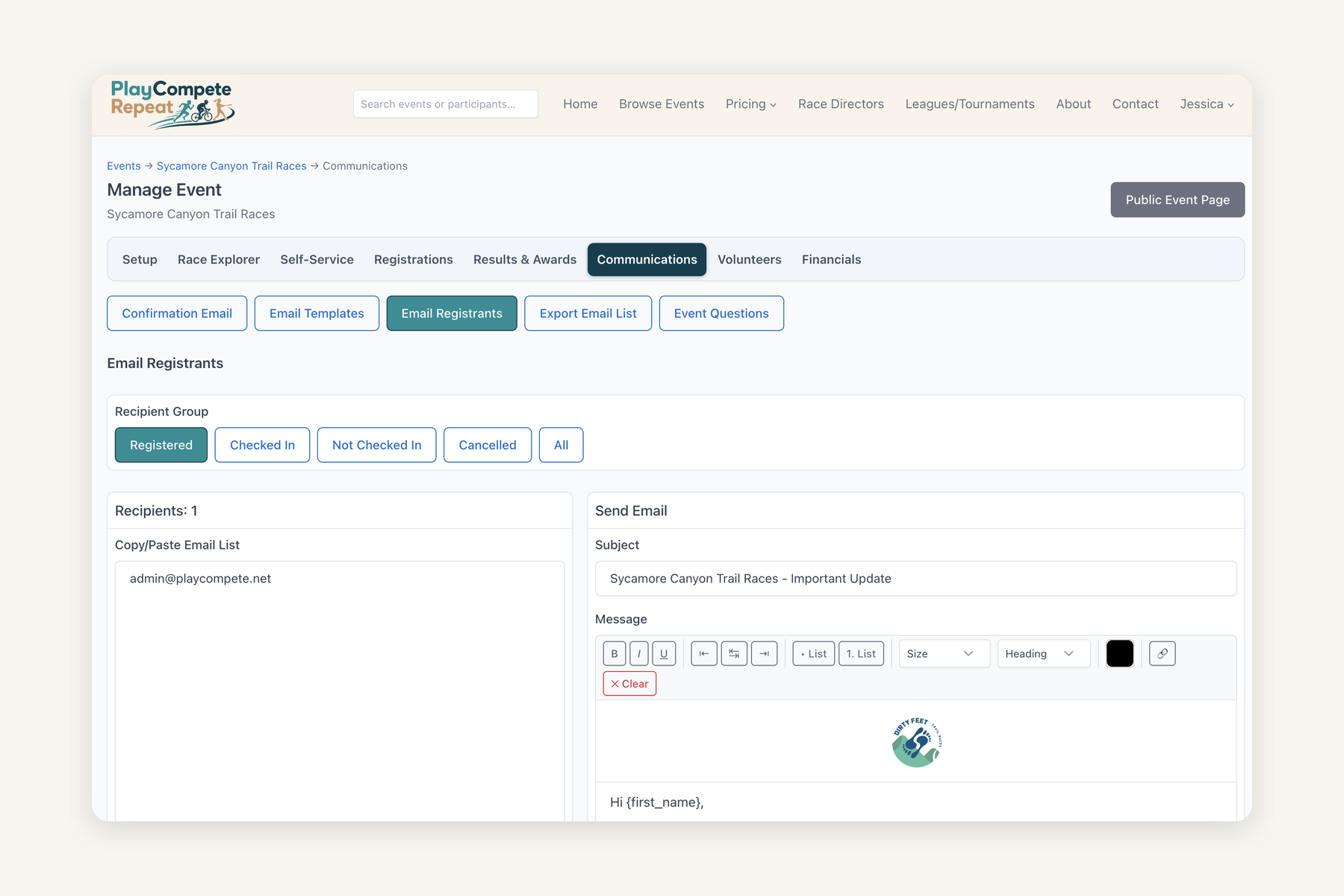Open the Race Directors page
This screenshot has width=1344, height=896.
click(841, 104)
